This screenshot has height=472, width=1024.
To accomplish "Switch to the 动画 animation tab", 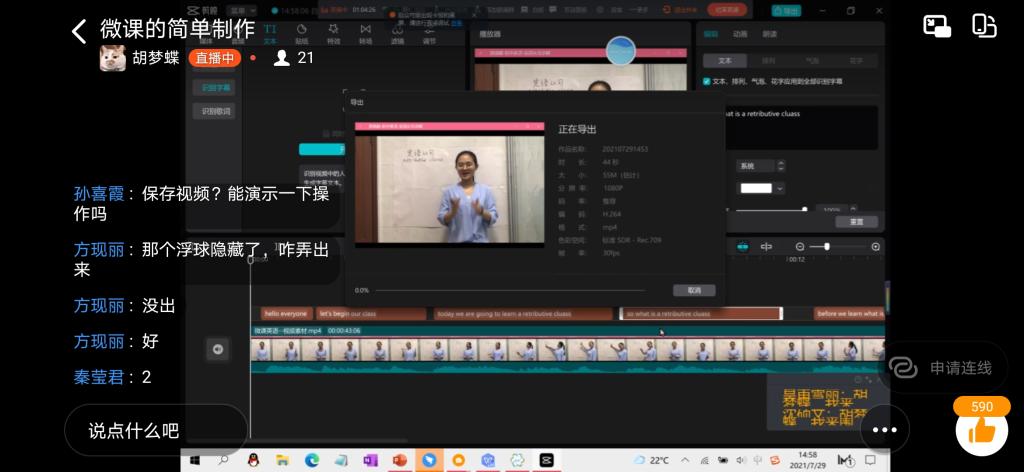I will pos(740,33).
